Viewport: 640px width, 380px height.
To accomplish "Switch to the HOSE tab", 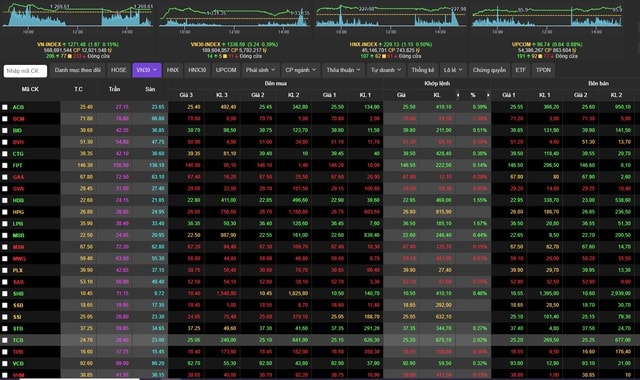I will coord(118,70).
